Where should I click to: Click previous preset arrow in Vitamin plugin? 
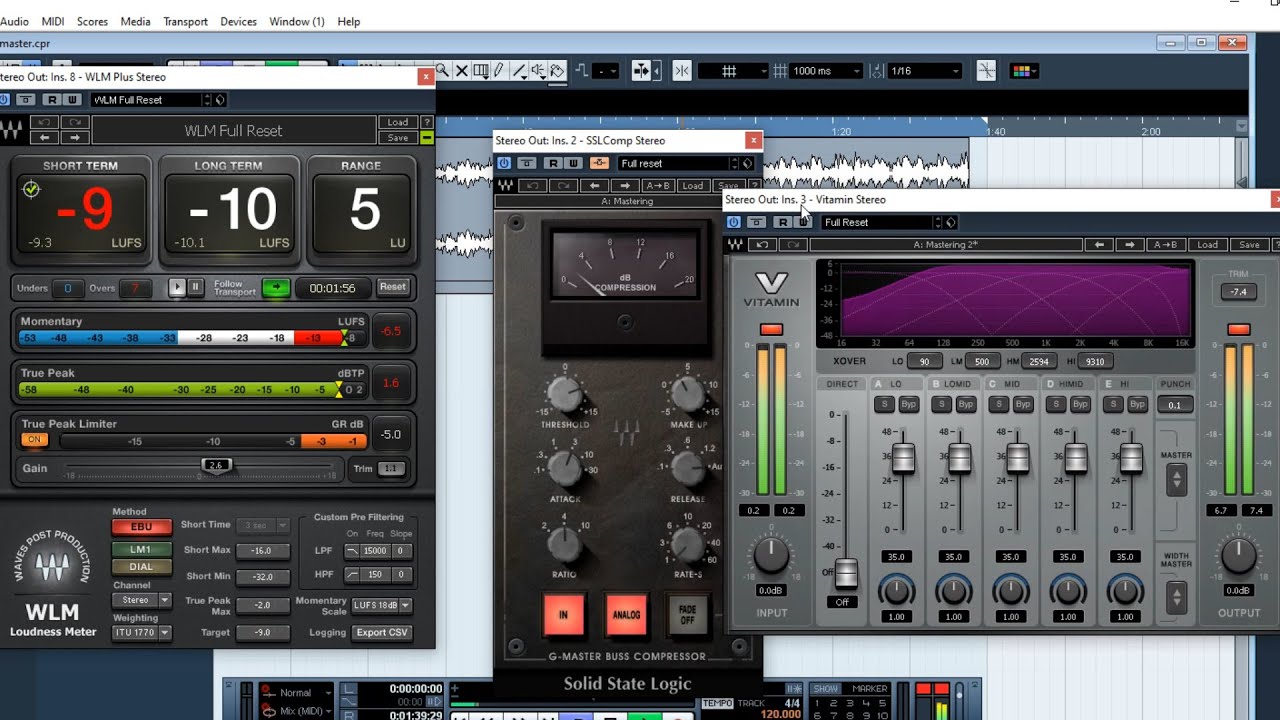pyautogui.click(x=1099, y=245)
